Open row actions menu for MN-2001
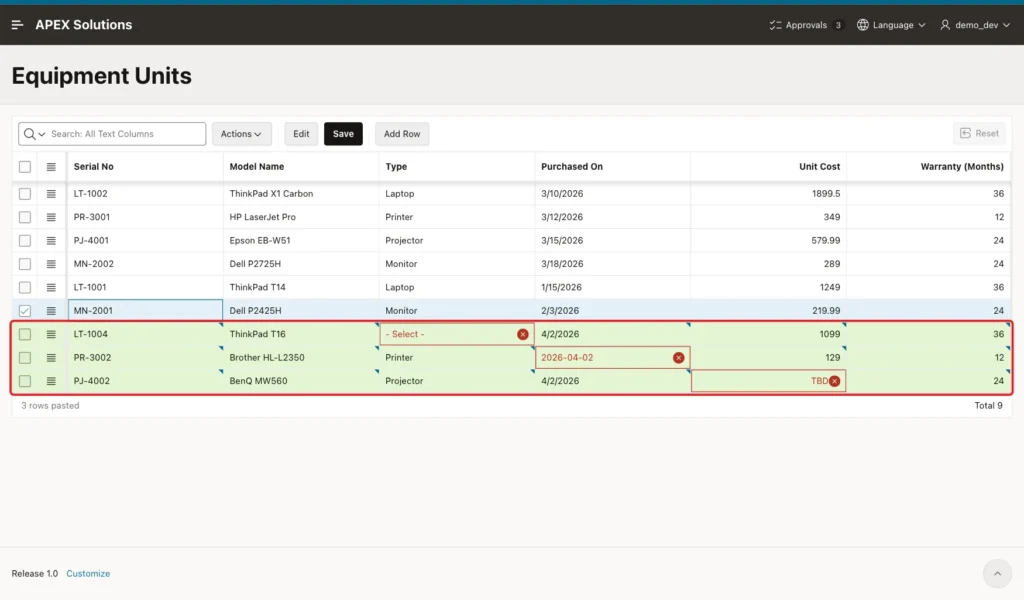The width and height of the screenshot is (1024, 600). click(x=51, y=311)
